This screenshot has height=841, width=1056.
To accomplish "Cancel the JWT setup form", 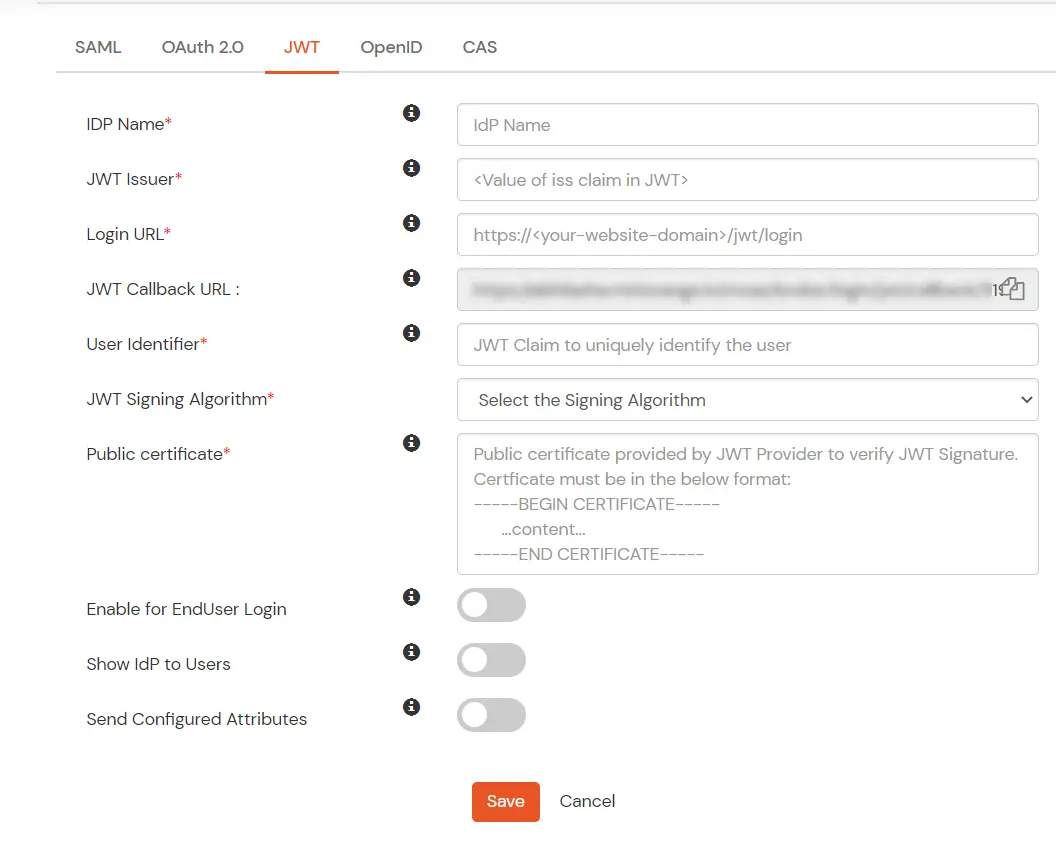I will coord(587,801).
